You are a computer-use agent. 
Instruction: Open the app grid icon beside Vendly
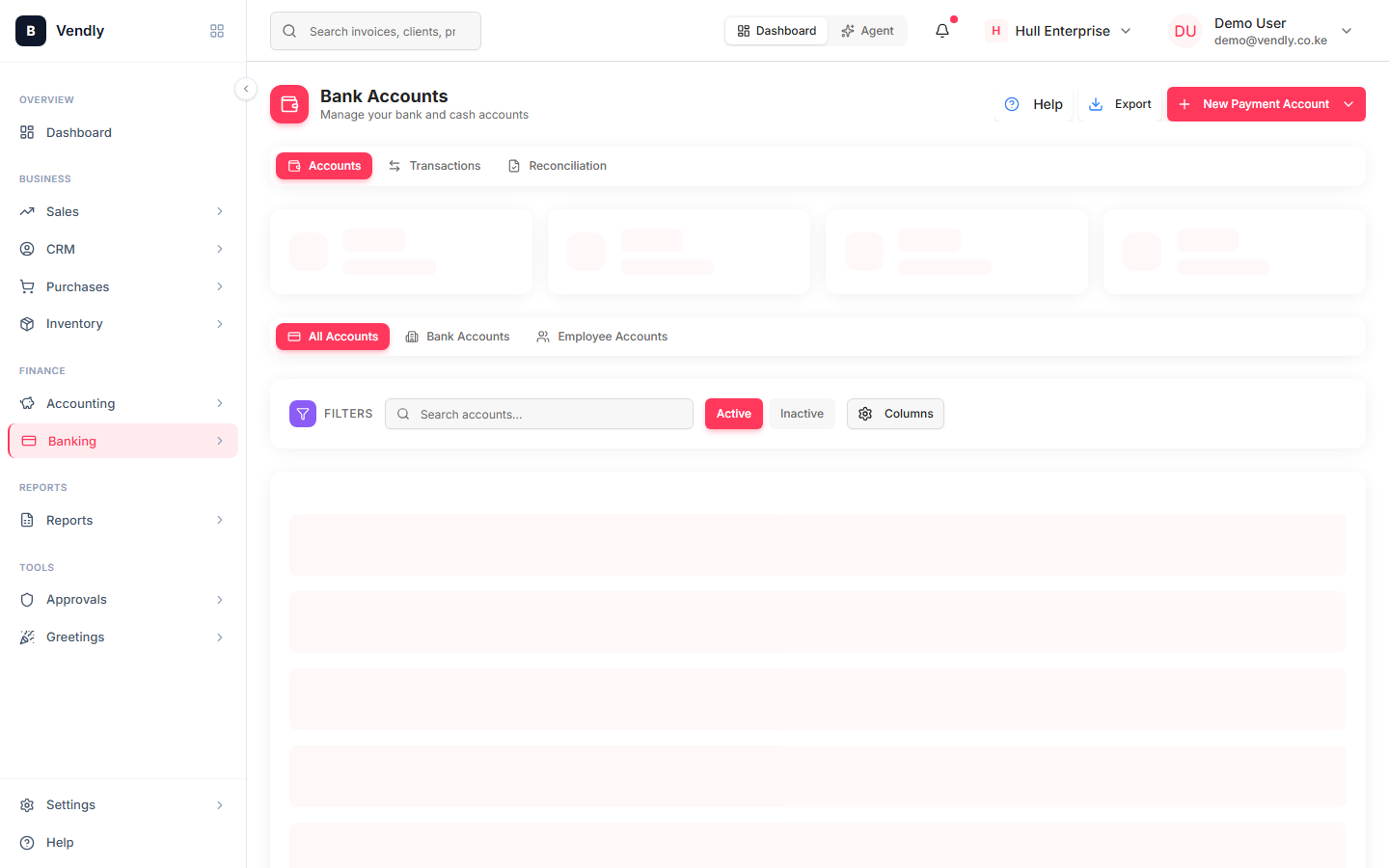pos(217,31)
